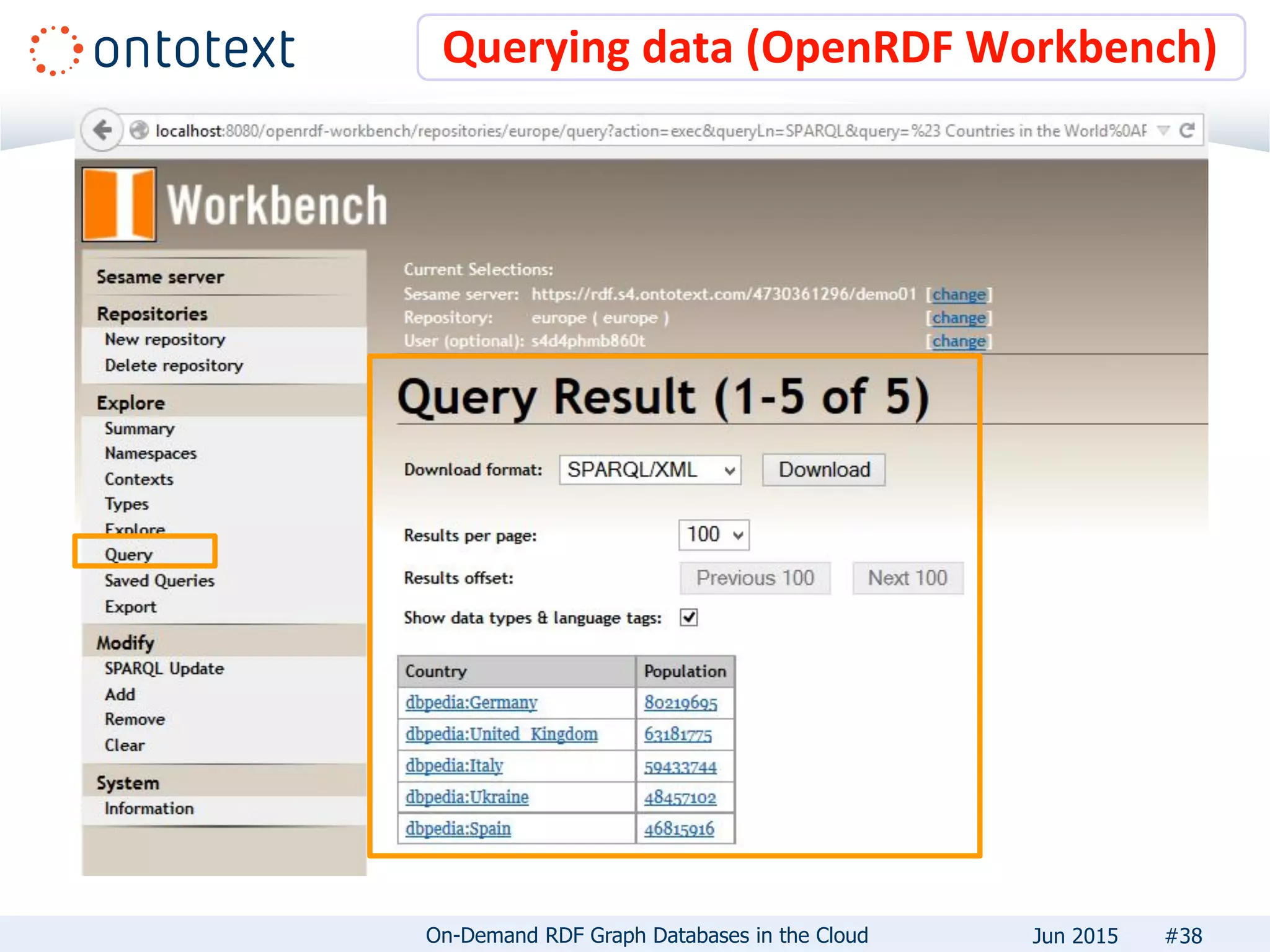Open Contexts in sidebar
This screenshot has width=1270, height=952.
coord(139,479)
